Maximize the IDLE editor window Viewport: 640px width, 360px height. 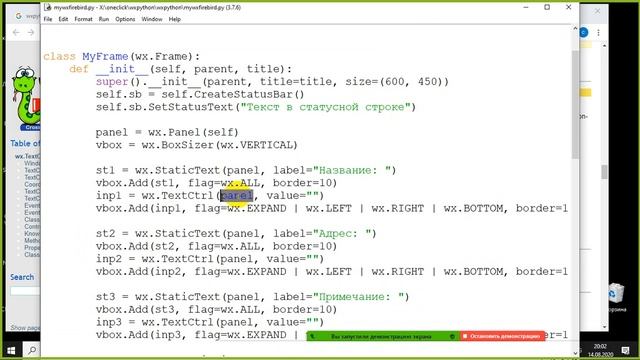547,7
